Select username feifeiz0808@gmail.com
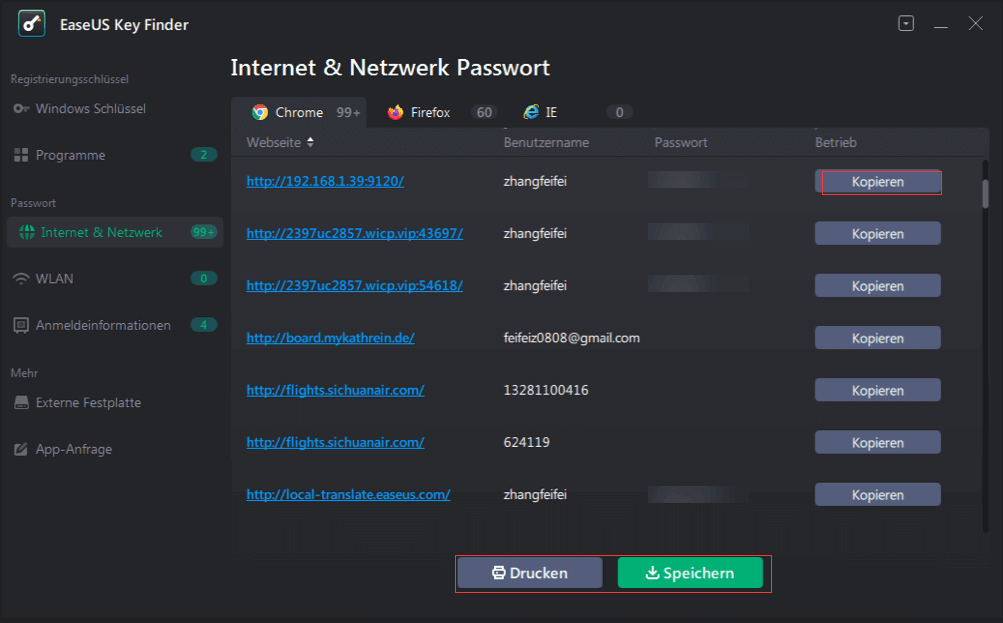 click(571, 338)
